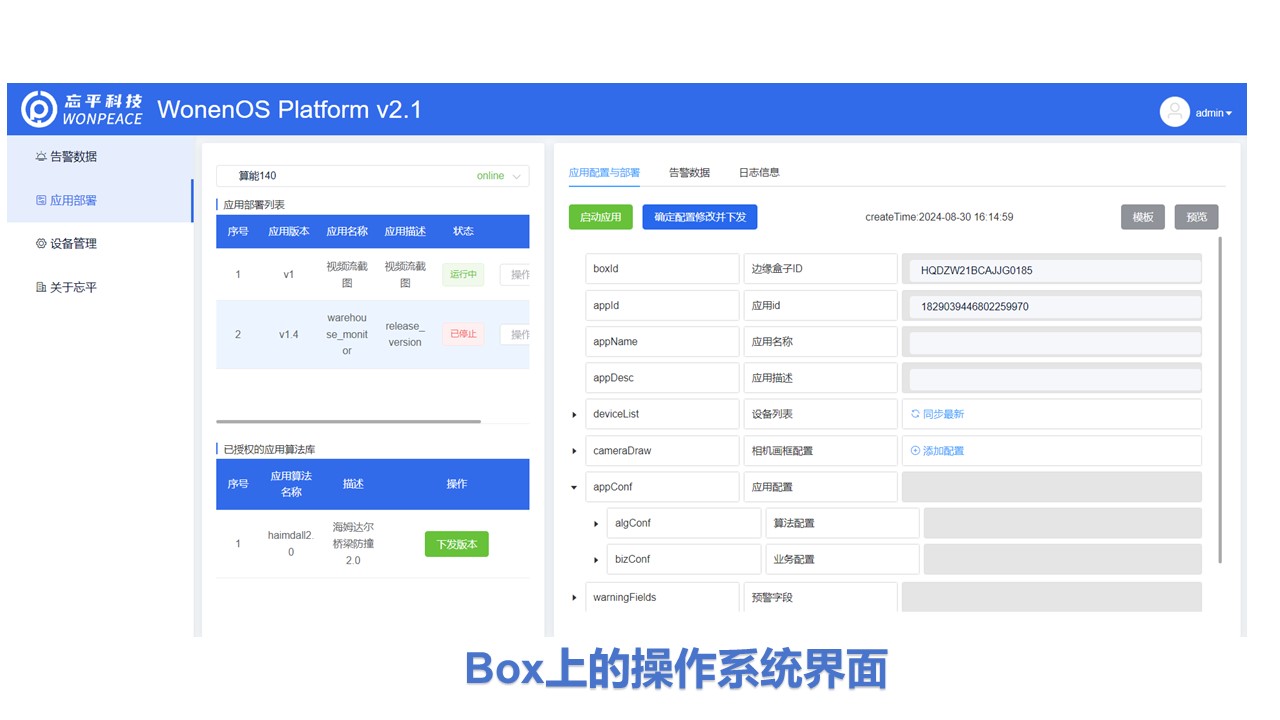Click the 状态 column header

463,231
